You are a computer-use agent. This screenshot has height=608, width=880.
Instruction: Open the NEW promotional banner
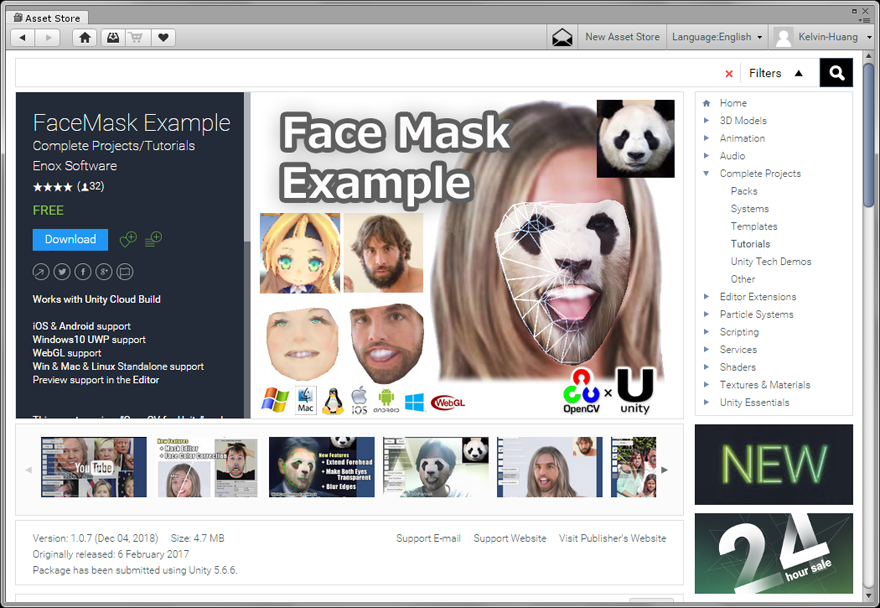pos(774,464)
